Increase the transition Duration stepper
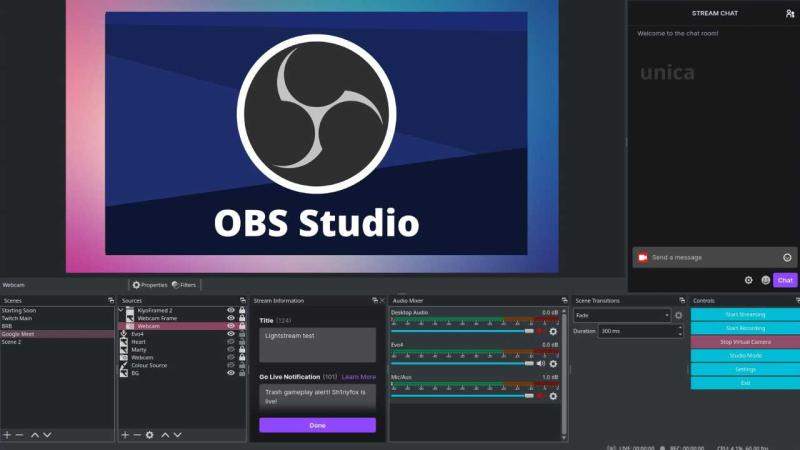800x450 pixels. click(x=680, y=328)
